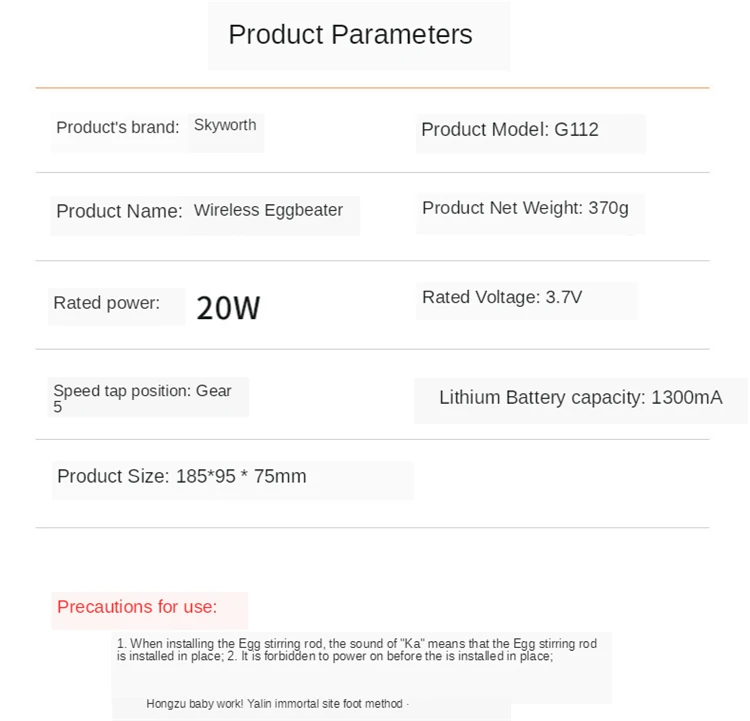This screenshot has width=750, height=721.
Task: Click the "Rated power:" label
Action: [106, 303]
